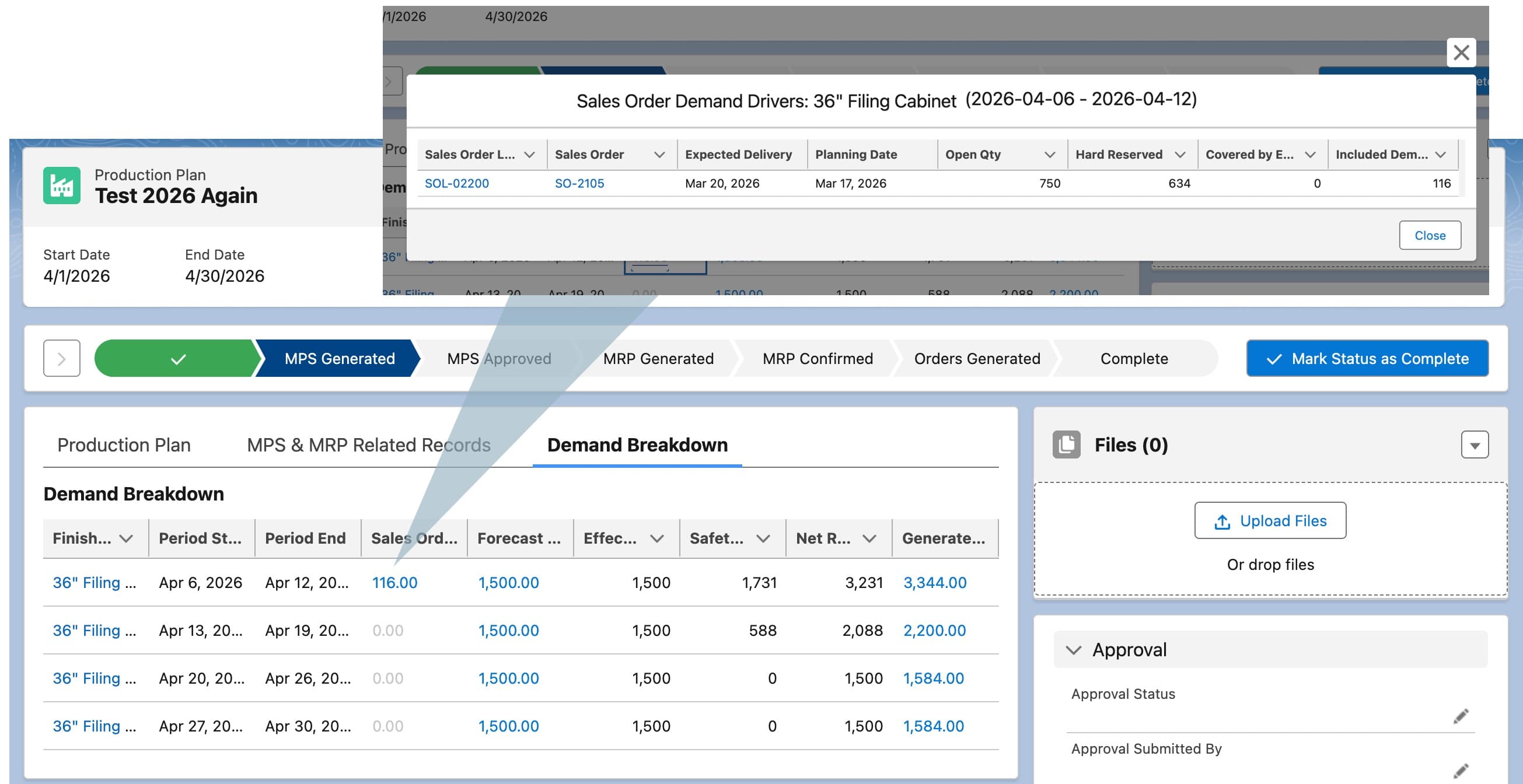
Task: Open the Hard Reserved column menu
Action: pyautogui.click(x=1179, y=155)
